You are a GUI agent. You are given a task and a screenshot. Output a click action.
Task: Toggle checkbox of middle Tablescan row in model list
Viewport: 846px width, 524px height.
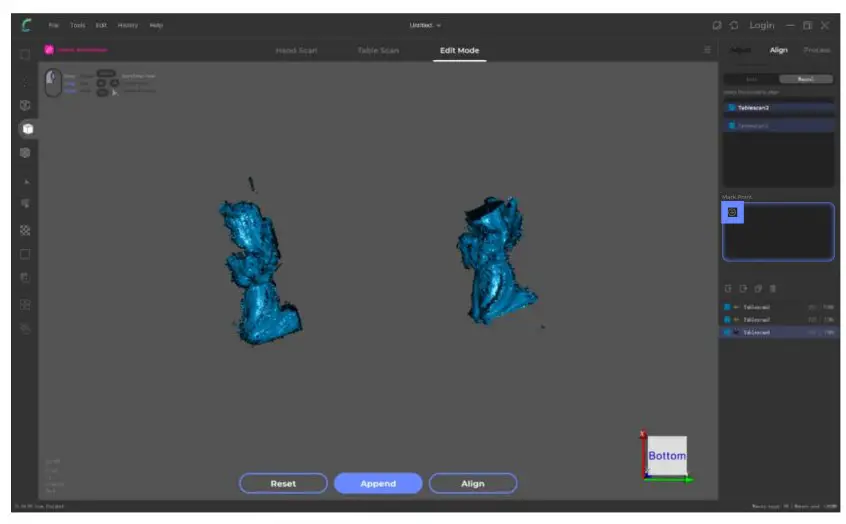click(x=727, y=320)
